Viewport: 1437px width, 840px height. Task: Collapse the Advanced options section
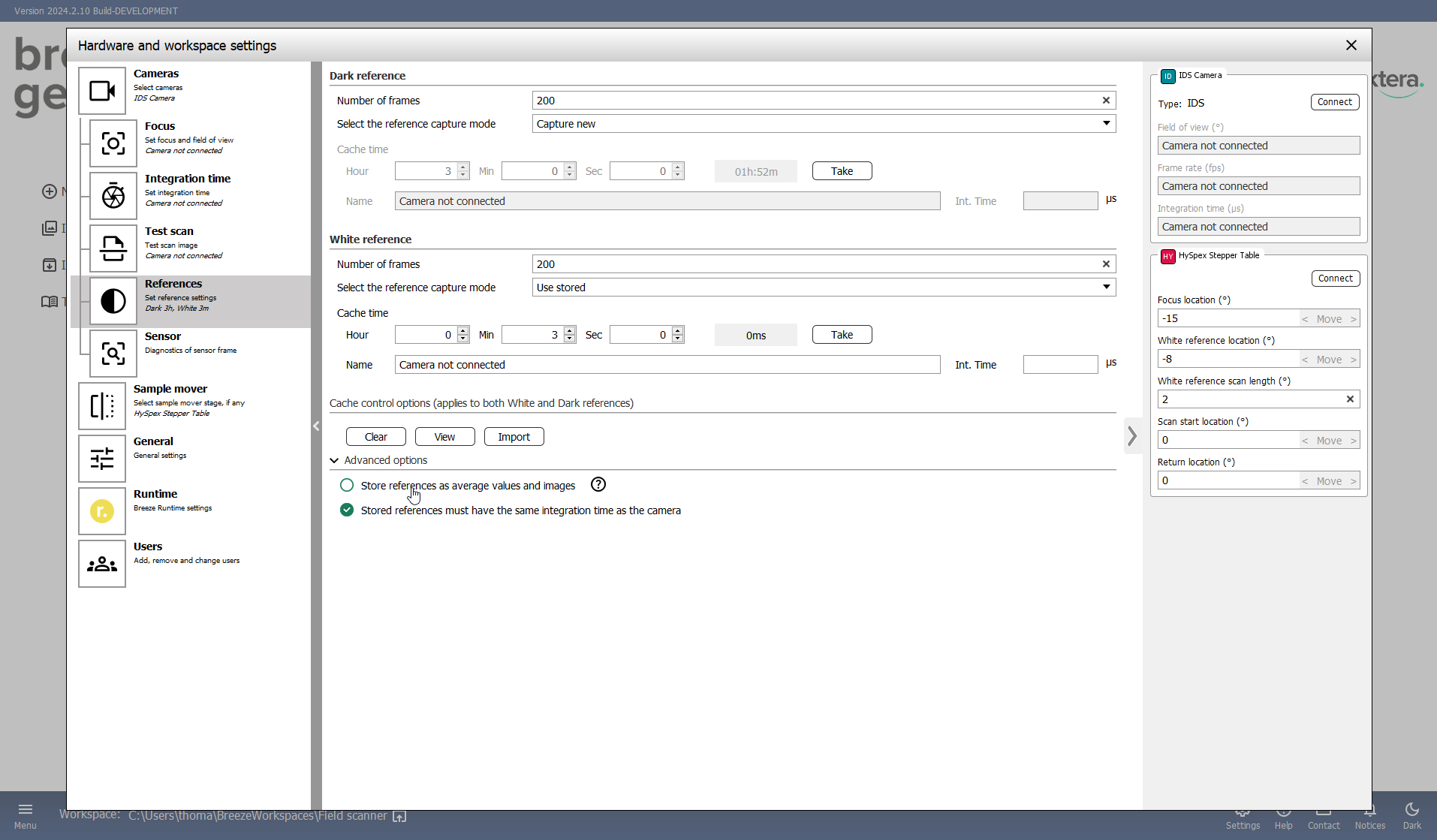[x=334, y=460]
